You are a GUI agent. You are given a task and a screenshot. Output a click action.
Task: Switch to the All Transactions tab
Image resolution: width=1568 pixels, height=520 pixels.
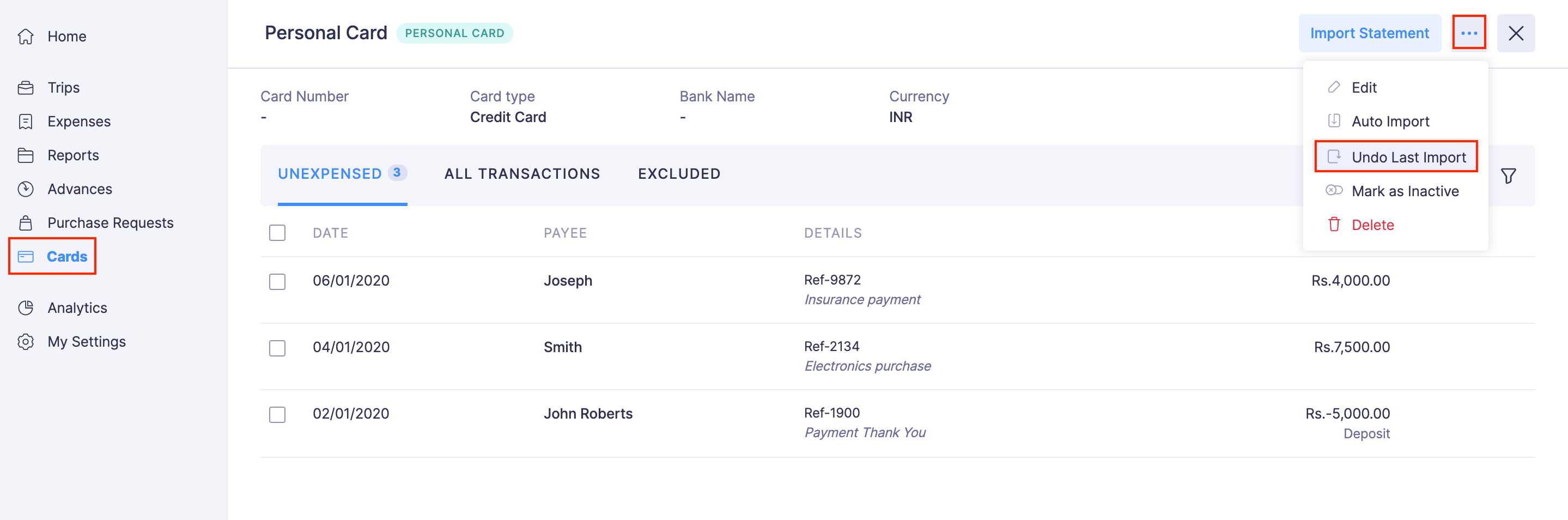pos(521,174)
